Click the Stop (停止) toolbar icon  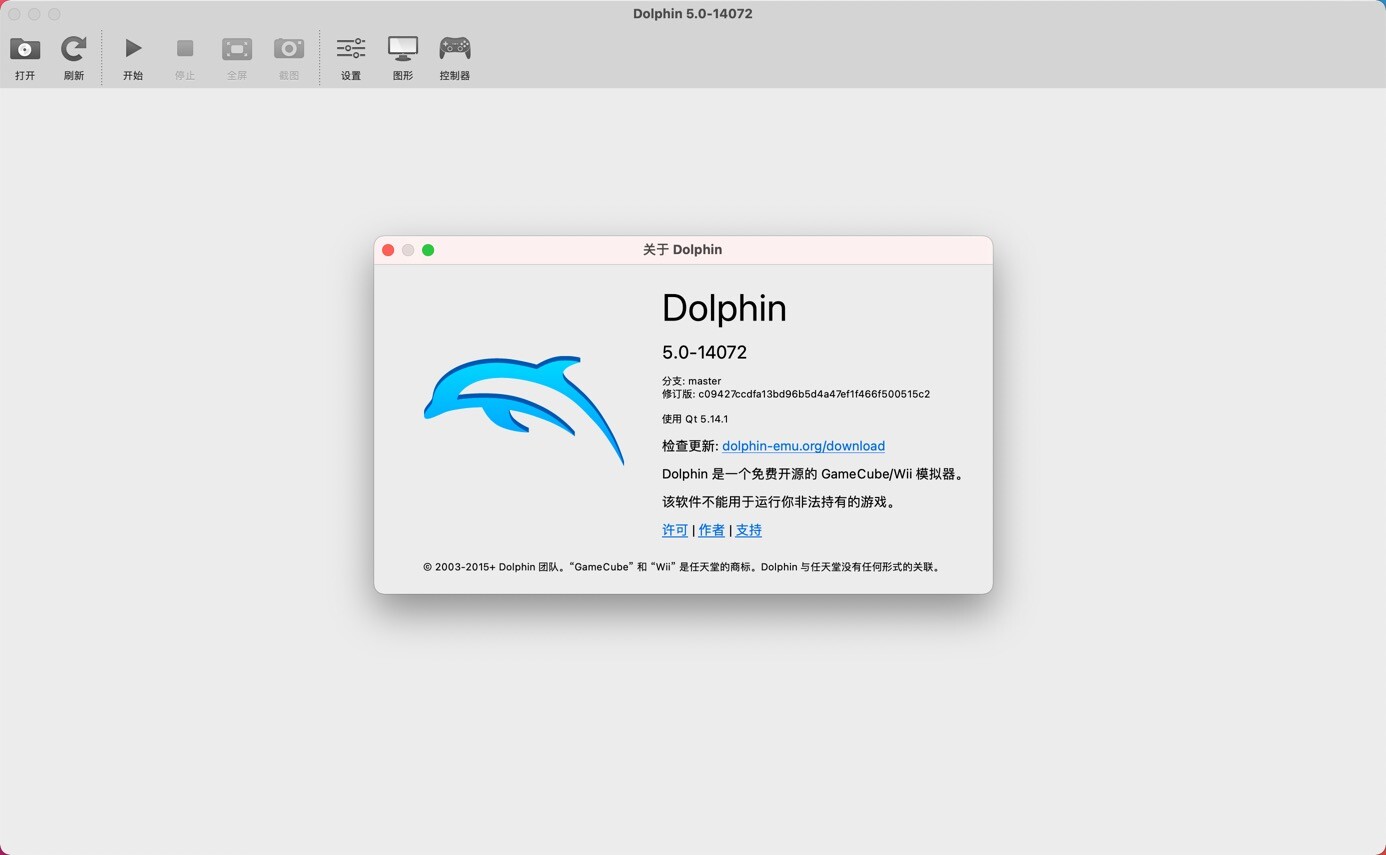(x=185, y=48)
